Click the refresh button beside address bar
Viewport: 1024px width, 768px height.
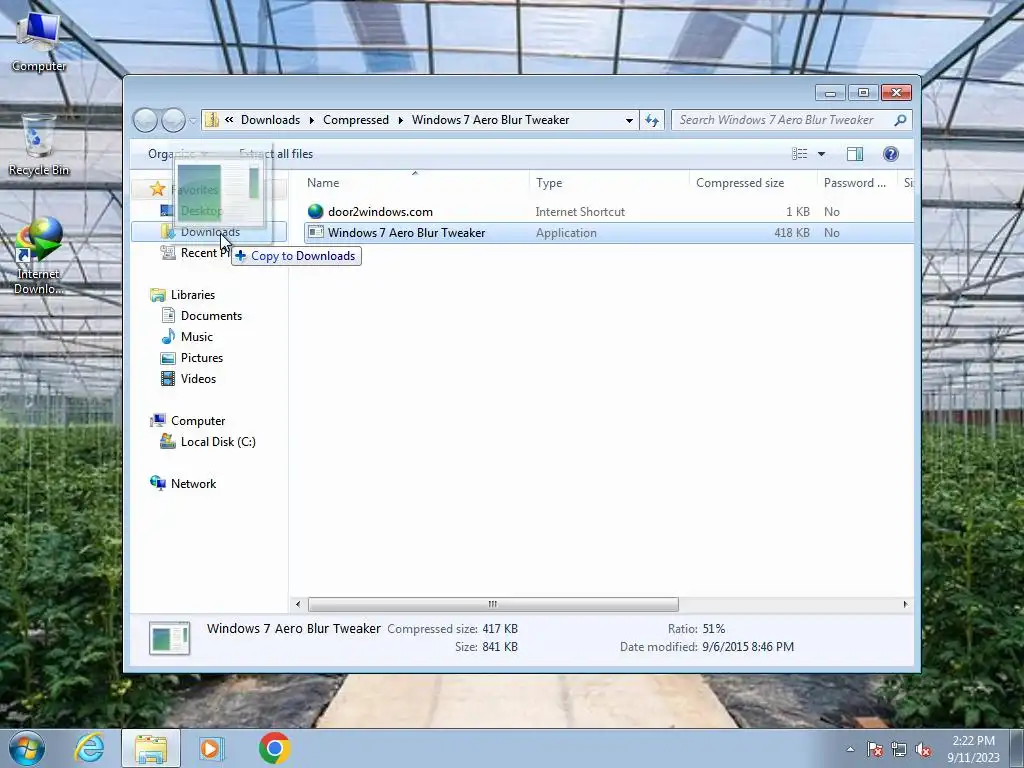point(652,120)
